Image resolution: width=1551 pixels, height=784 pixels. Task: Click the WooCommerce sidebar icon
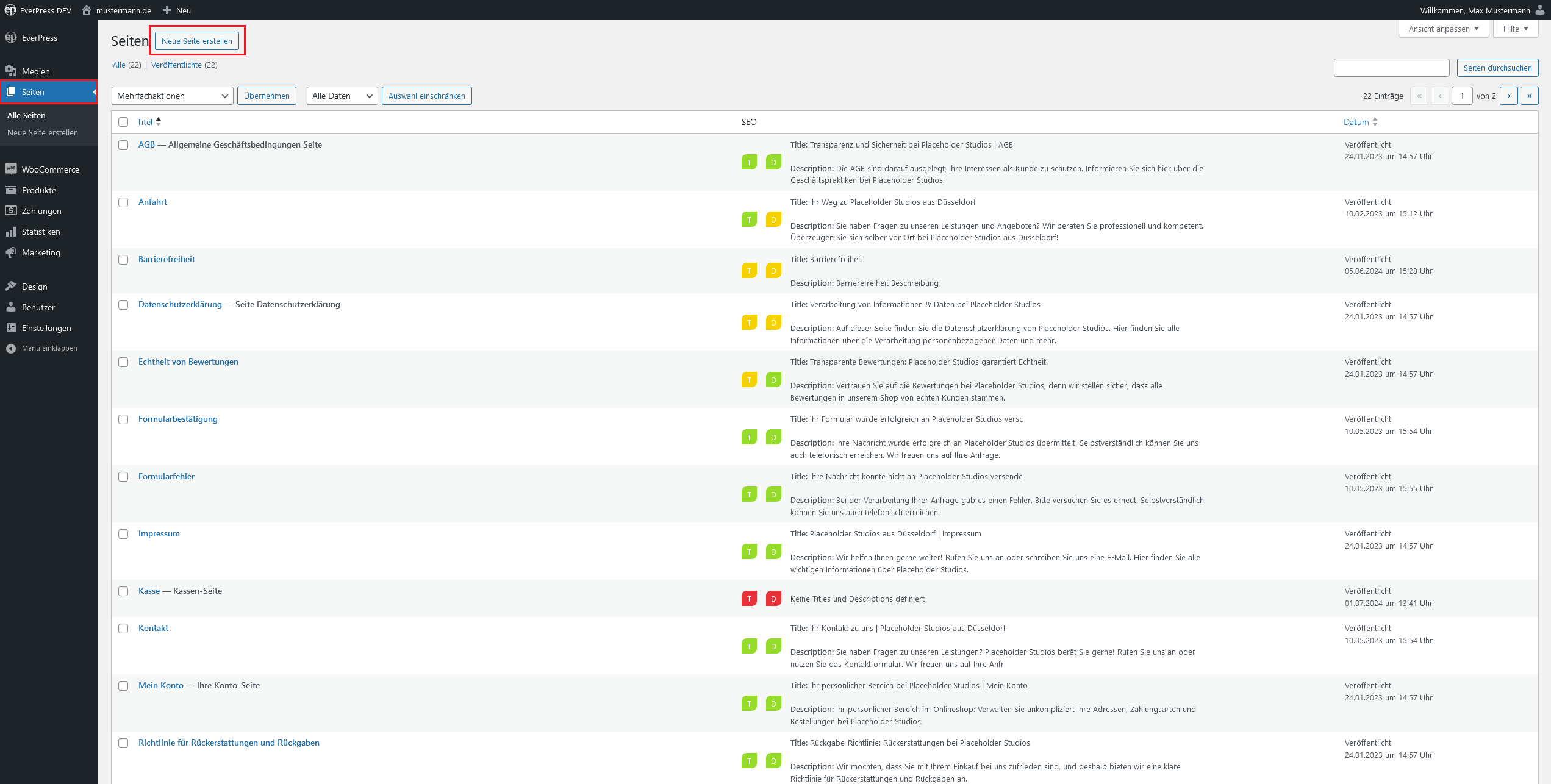(11, 169)
